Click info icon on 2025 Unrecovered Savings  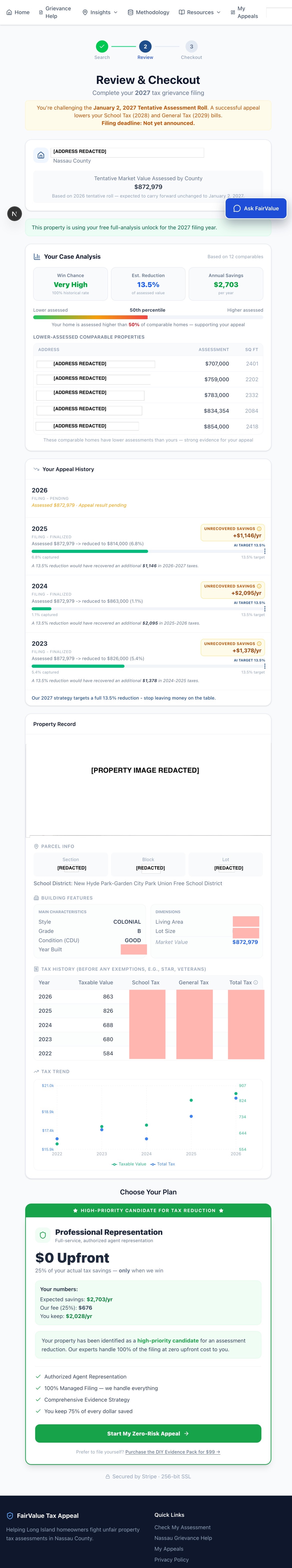click(259, 529)
